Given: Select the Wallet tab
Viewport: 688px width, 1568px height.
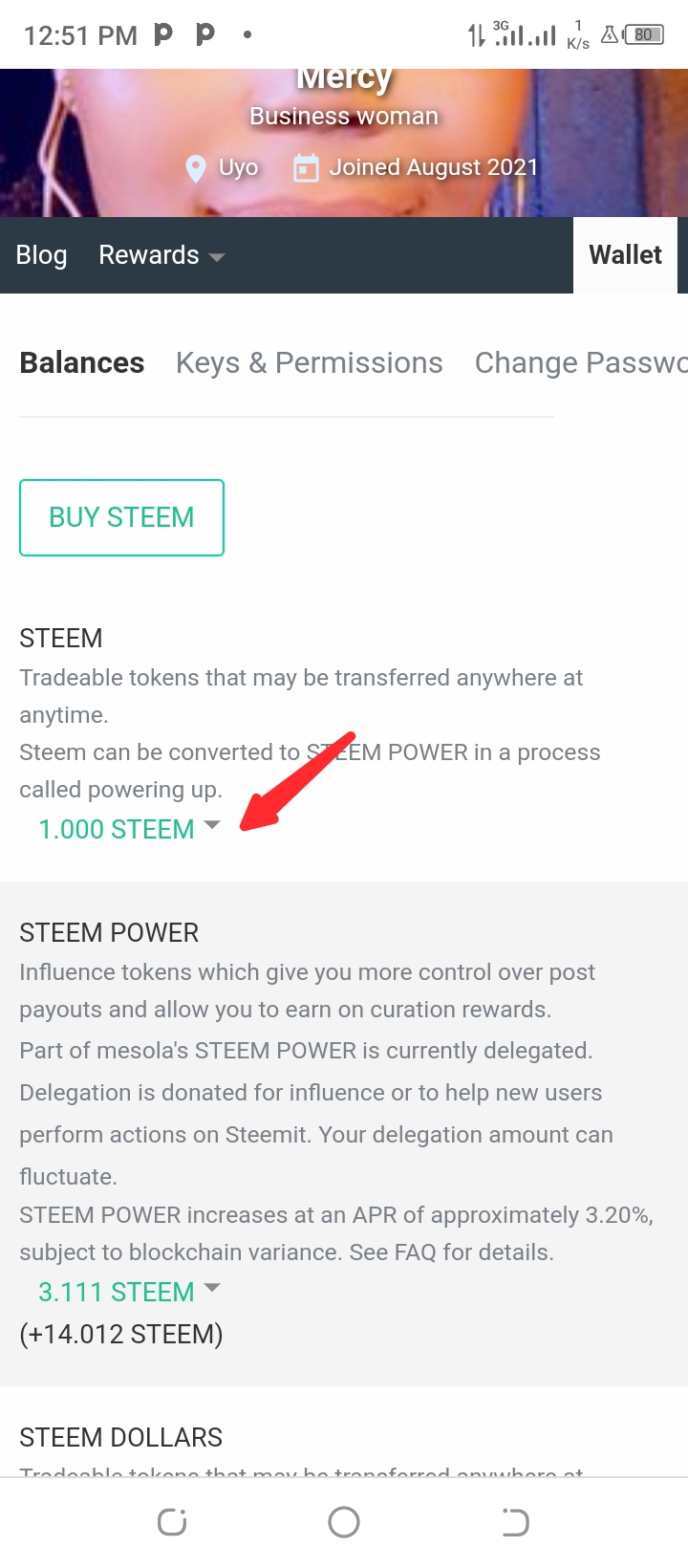Looking at the screenshot, I should (x=625, y=255).
